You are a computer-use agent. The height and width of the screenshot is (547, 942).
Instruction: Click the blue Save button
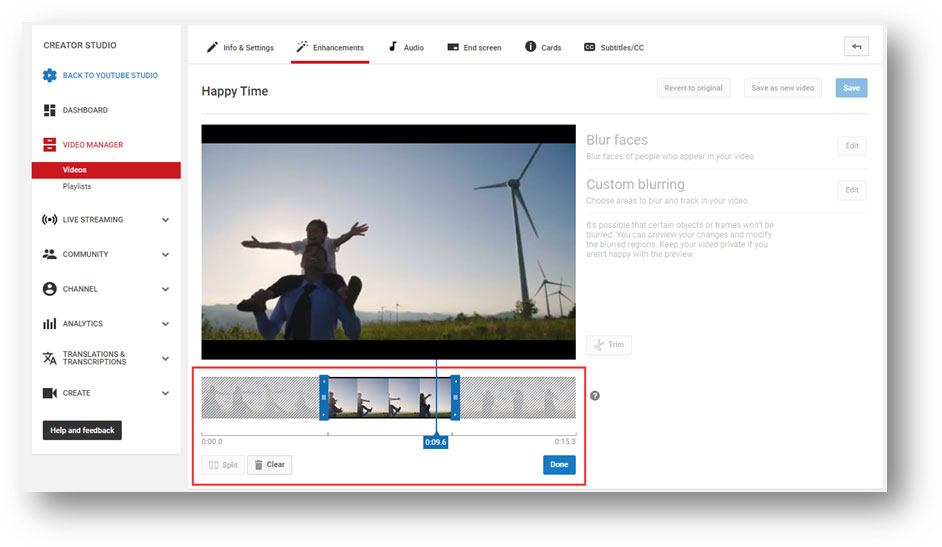pos(851,88)
